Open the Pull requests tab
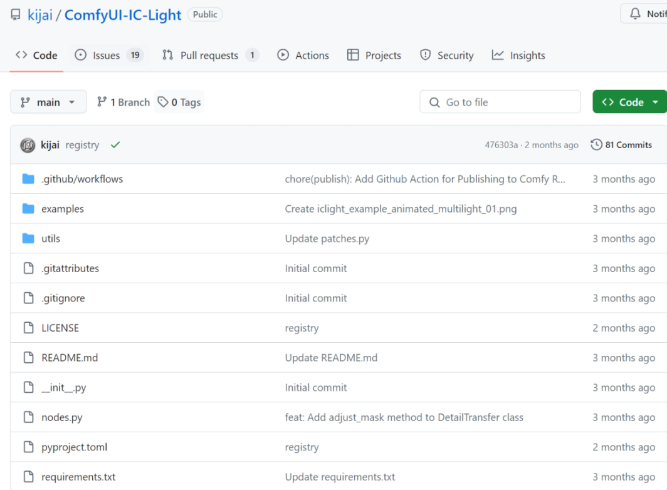Image resolution: width=667 pixels, height=490 pixels. coord(210,55)
